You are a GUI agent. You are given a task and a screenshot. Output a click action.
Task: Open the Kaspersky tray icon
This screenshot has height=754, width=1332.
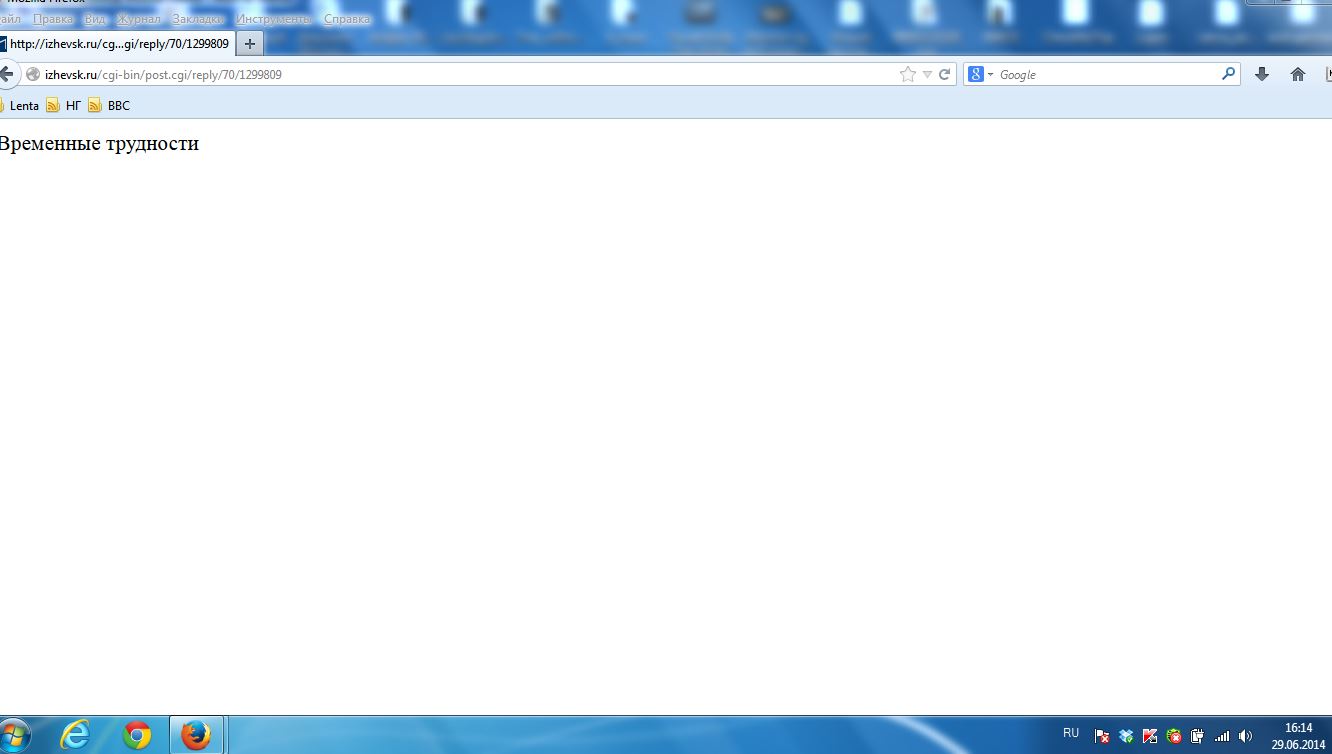1150,736
